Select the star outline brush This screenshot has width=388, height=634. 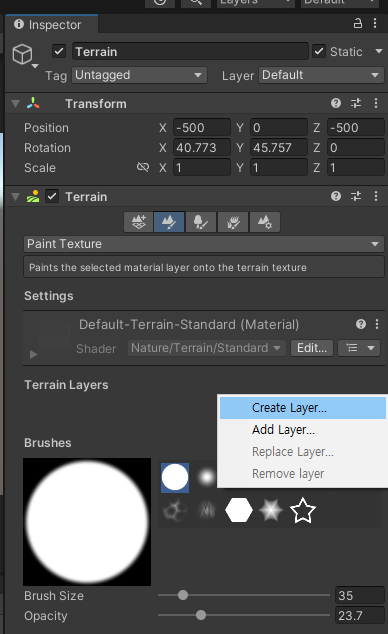tap(303, 510)
